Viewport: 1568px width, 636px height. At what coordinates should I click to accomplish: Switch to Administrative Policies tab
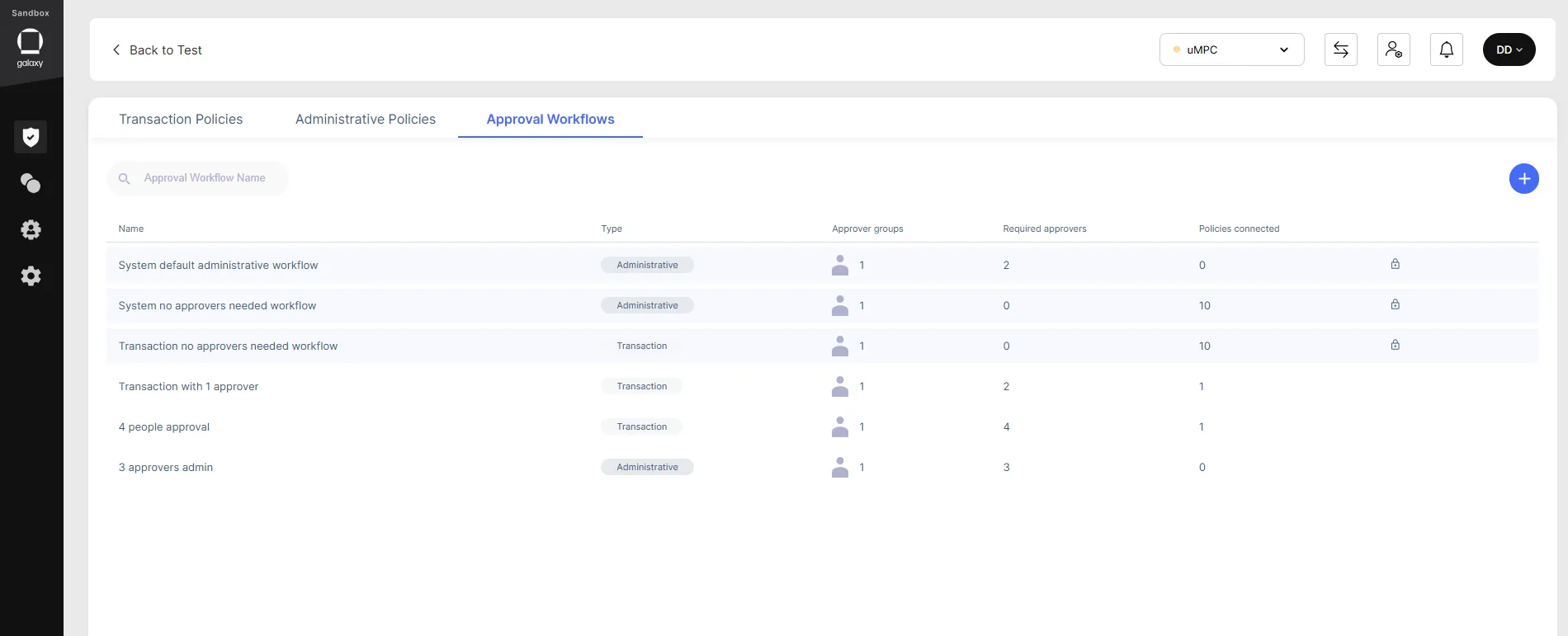[x=366, y=119]
